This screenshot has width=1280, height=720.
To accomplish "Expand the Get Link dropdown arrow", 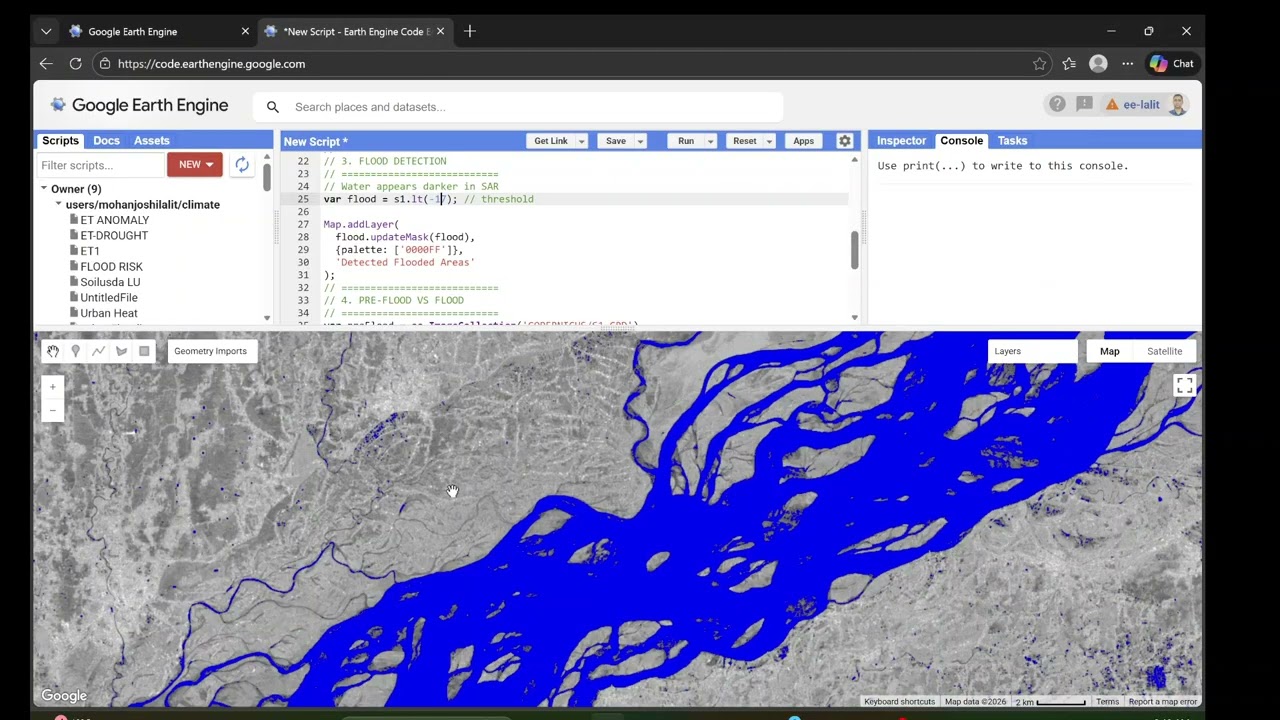I will (581, 141).
